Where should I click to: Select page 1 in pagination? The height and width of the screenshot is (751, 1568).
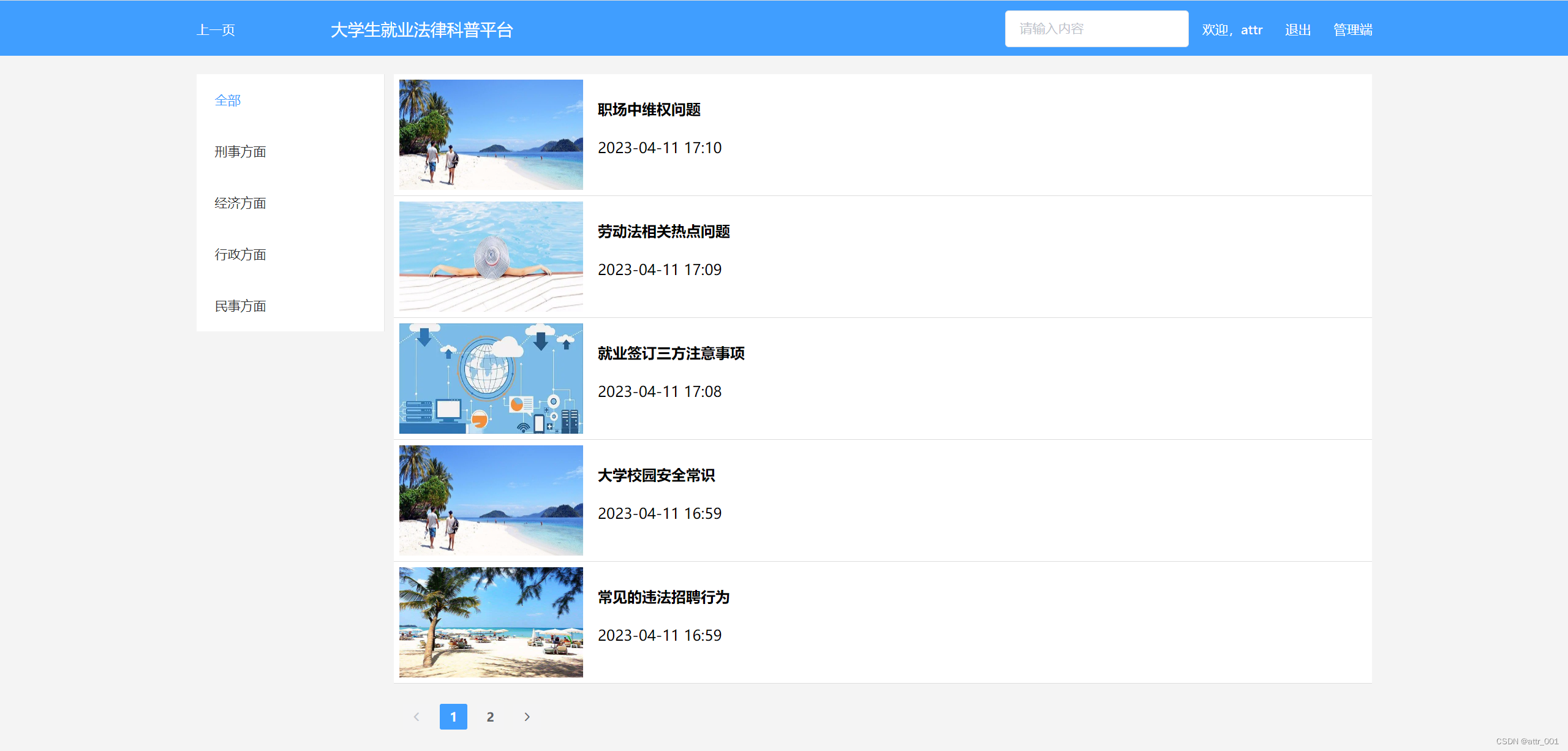(453, 717)
